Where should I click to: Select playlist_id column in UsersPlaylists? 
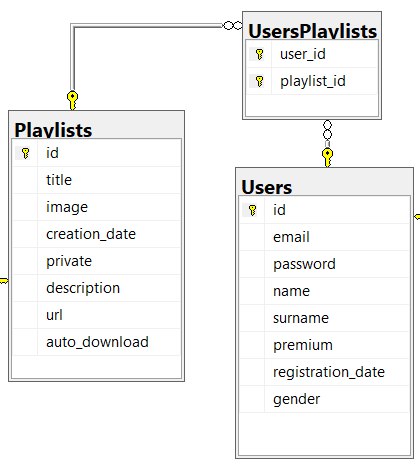coord(312,81)
